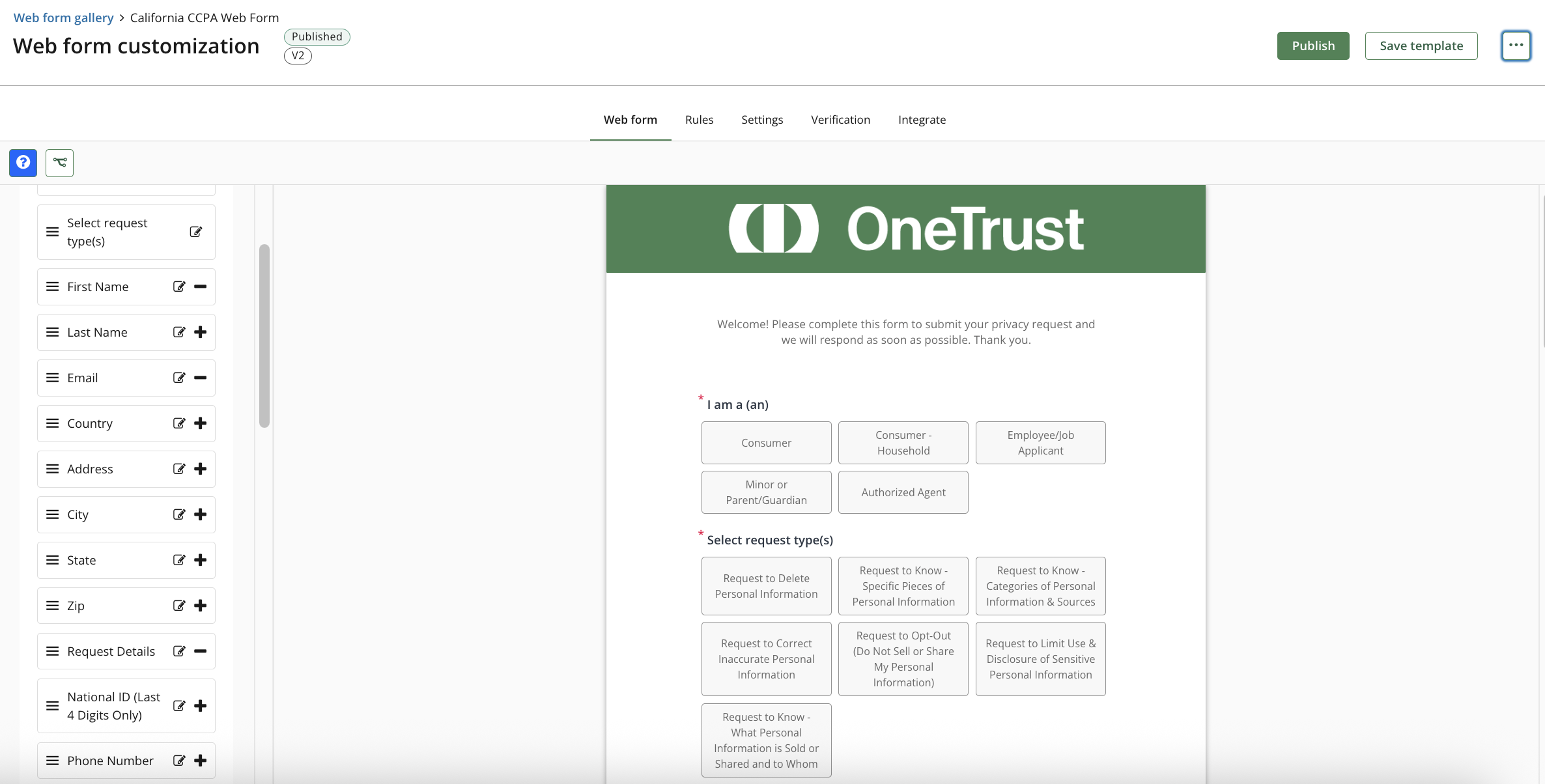The image size is (1545, 784).
Task: Click the Save template button
Action: [x=1421, y=46]
